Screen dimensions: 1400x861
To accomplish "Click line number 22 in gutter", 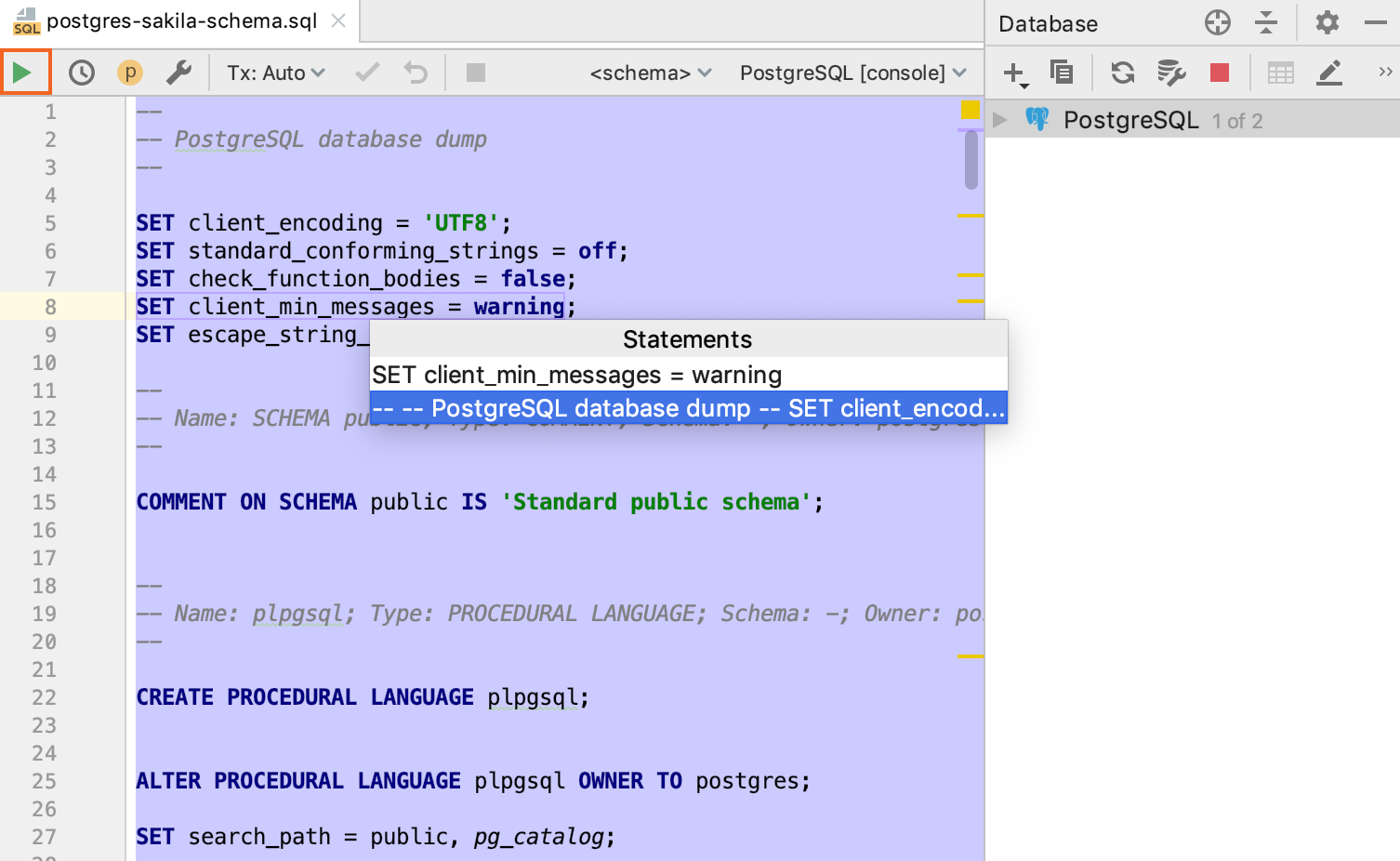I will coord(45,697).
